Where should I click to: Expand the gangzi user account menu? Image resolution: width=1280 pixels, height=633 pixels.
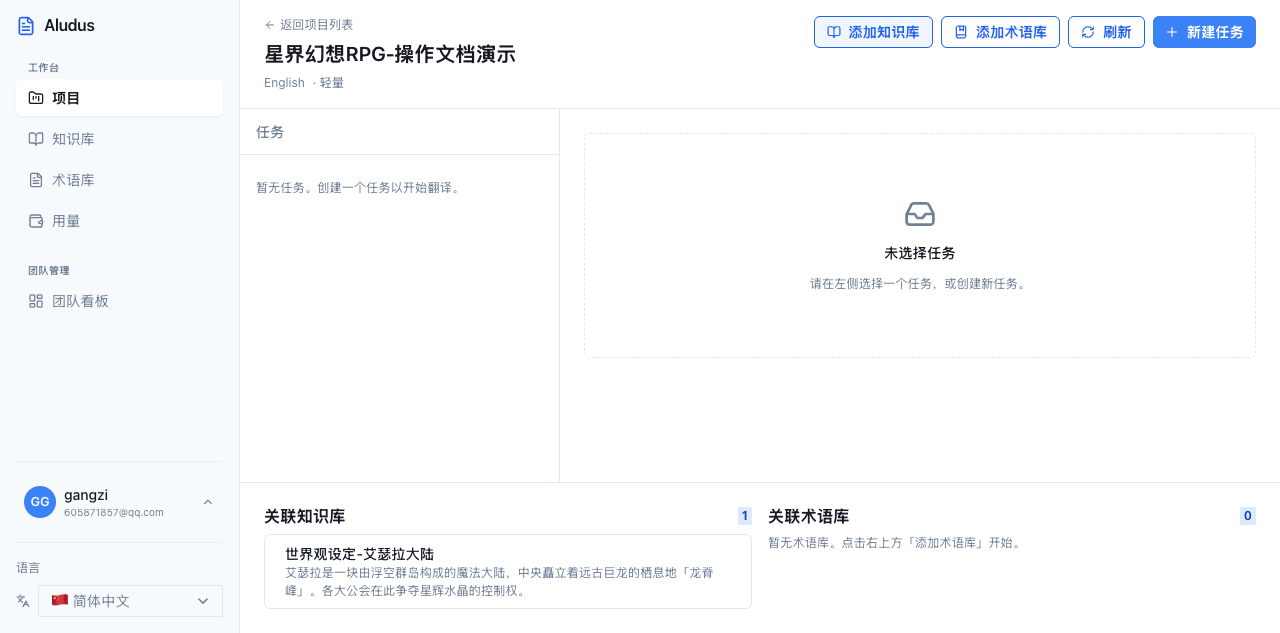click(119, 502)
